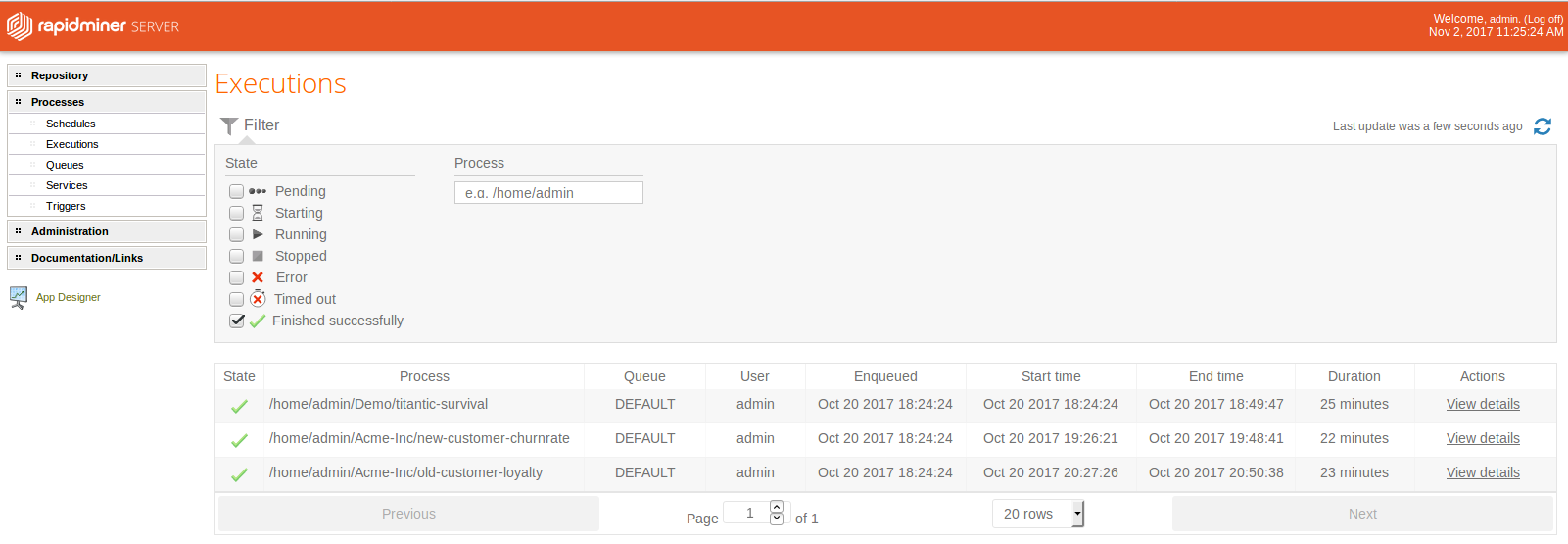Image resolution: width=1568 pixels, height=544 pixels.
Task: Open Schedules in the sidebar
Action: tap(71, 124)
